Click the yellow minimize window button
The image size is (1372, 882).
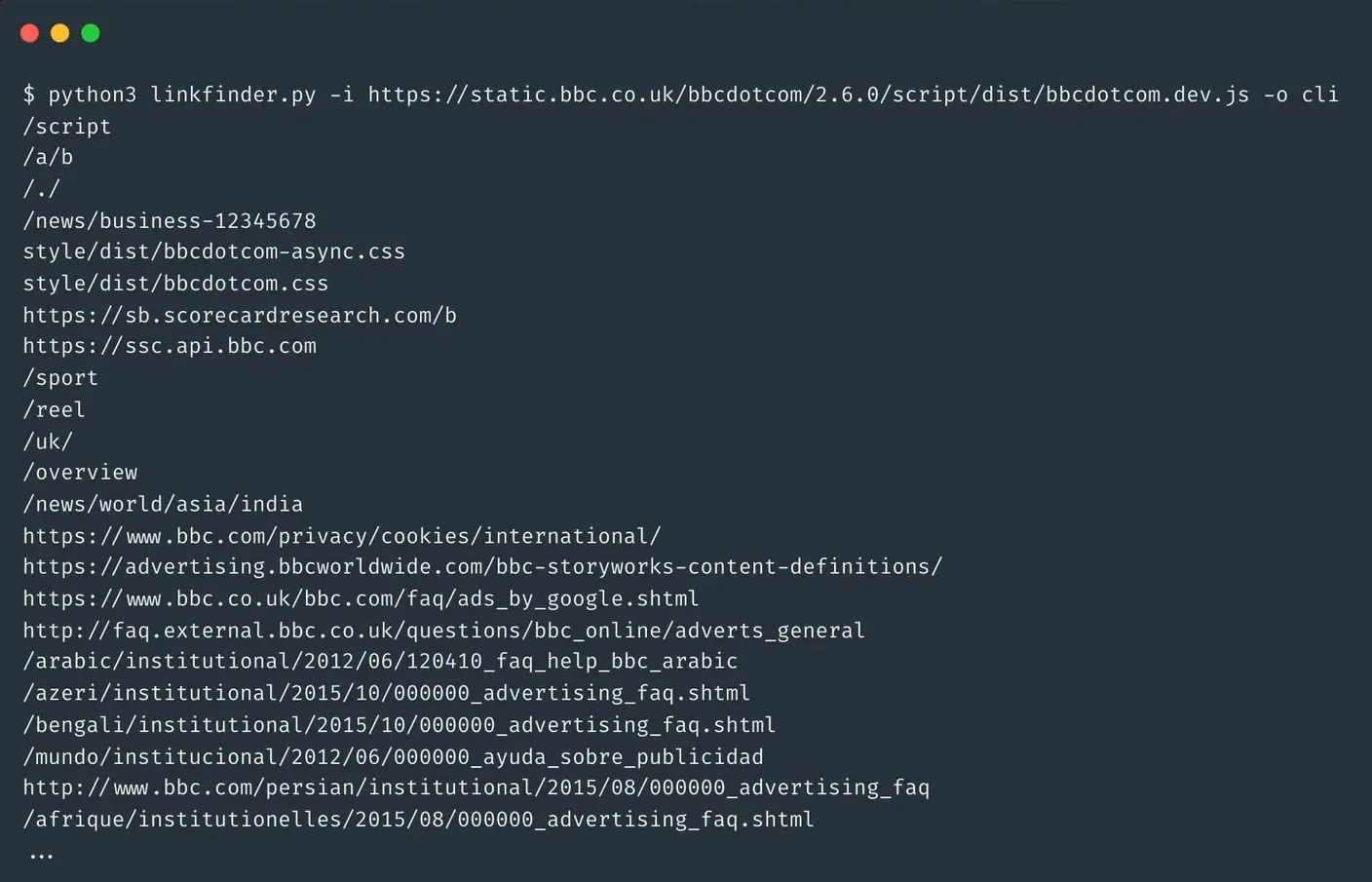tap(59, 33)
